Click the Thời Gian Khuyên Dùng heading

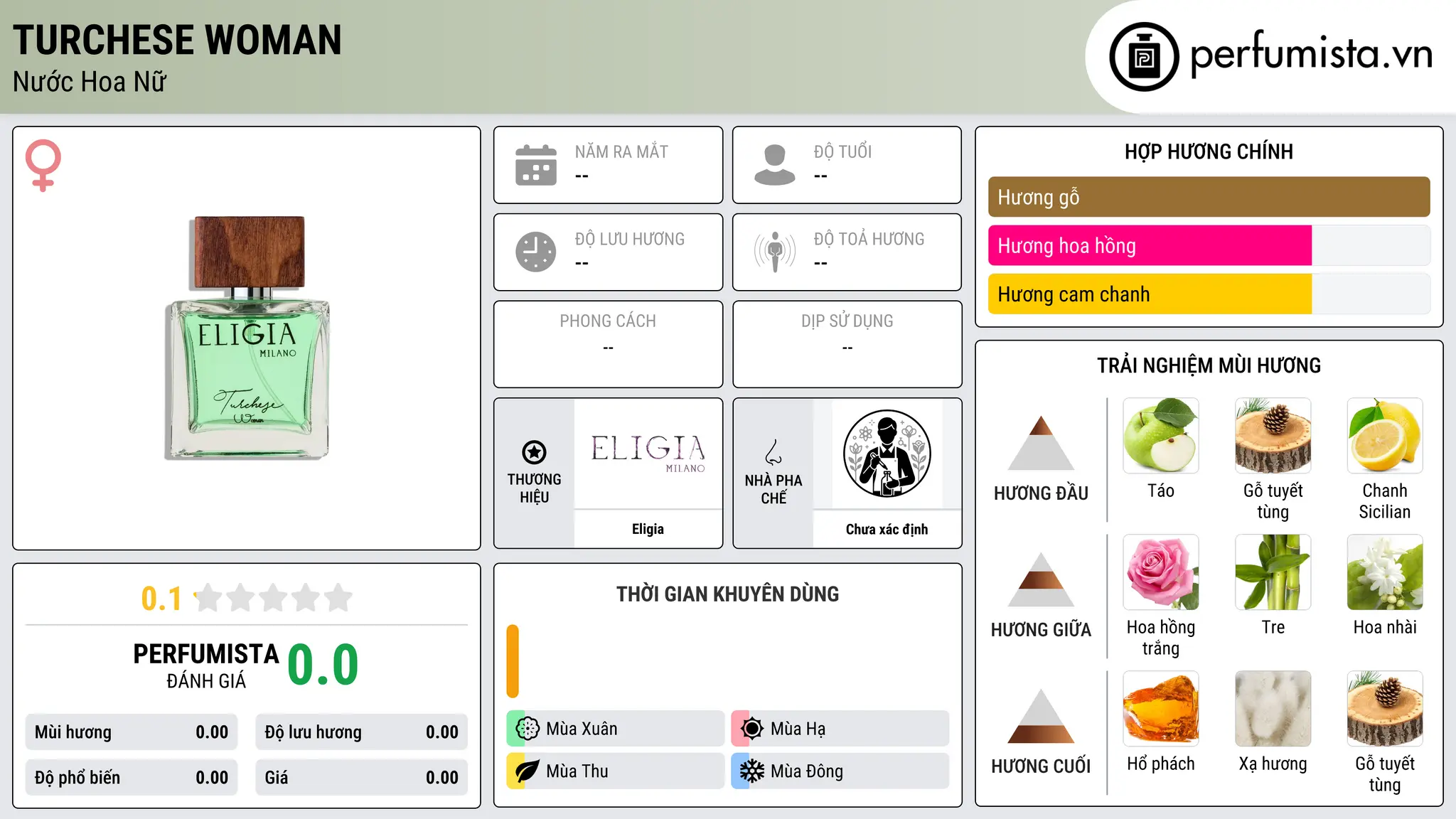(x=728, y=594)
